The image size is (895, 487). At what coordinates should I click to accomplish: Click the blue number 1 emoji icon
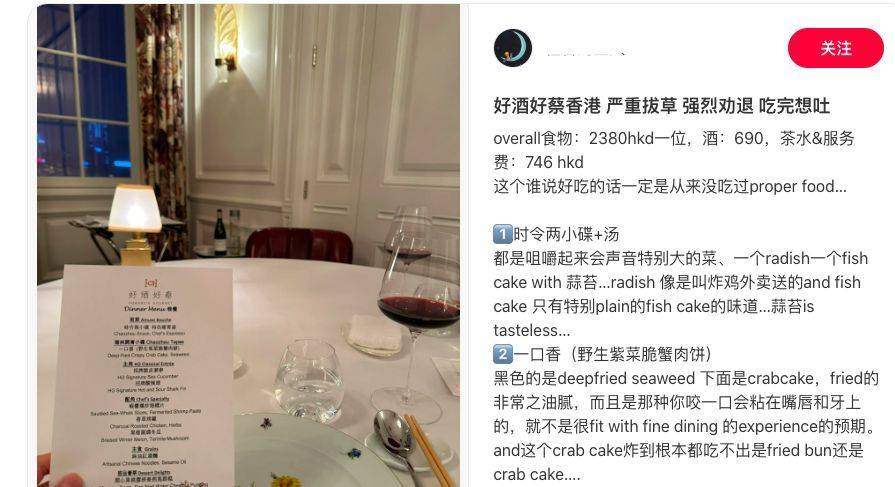point(503,234)
